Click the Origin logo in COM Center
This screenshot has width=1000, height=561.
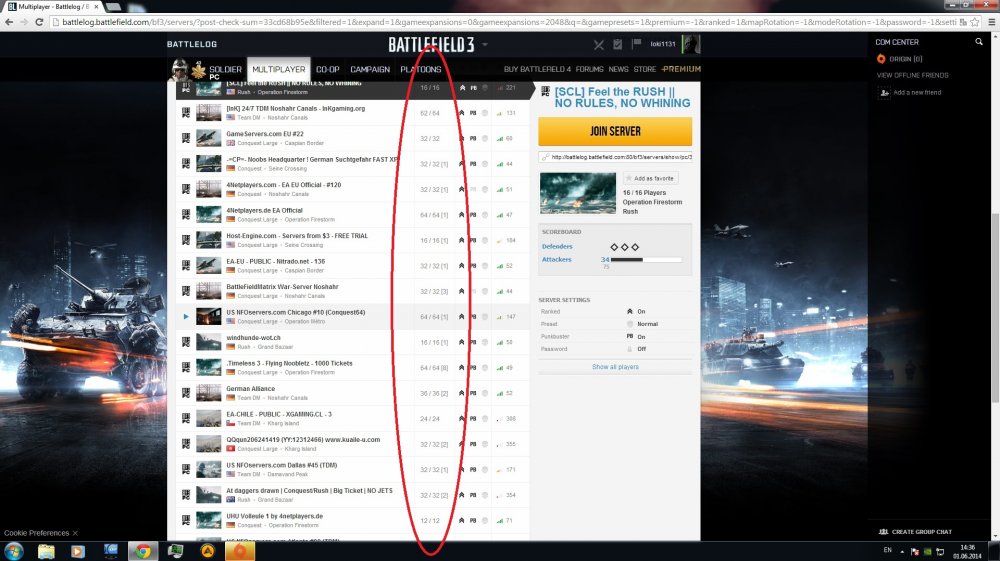point(881,59)
